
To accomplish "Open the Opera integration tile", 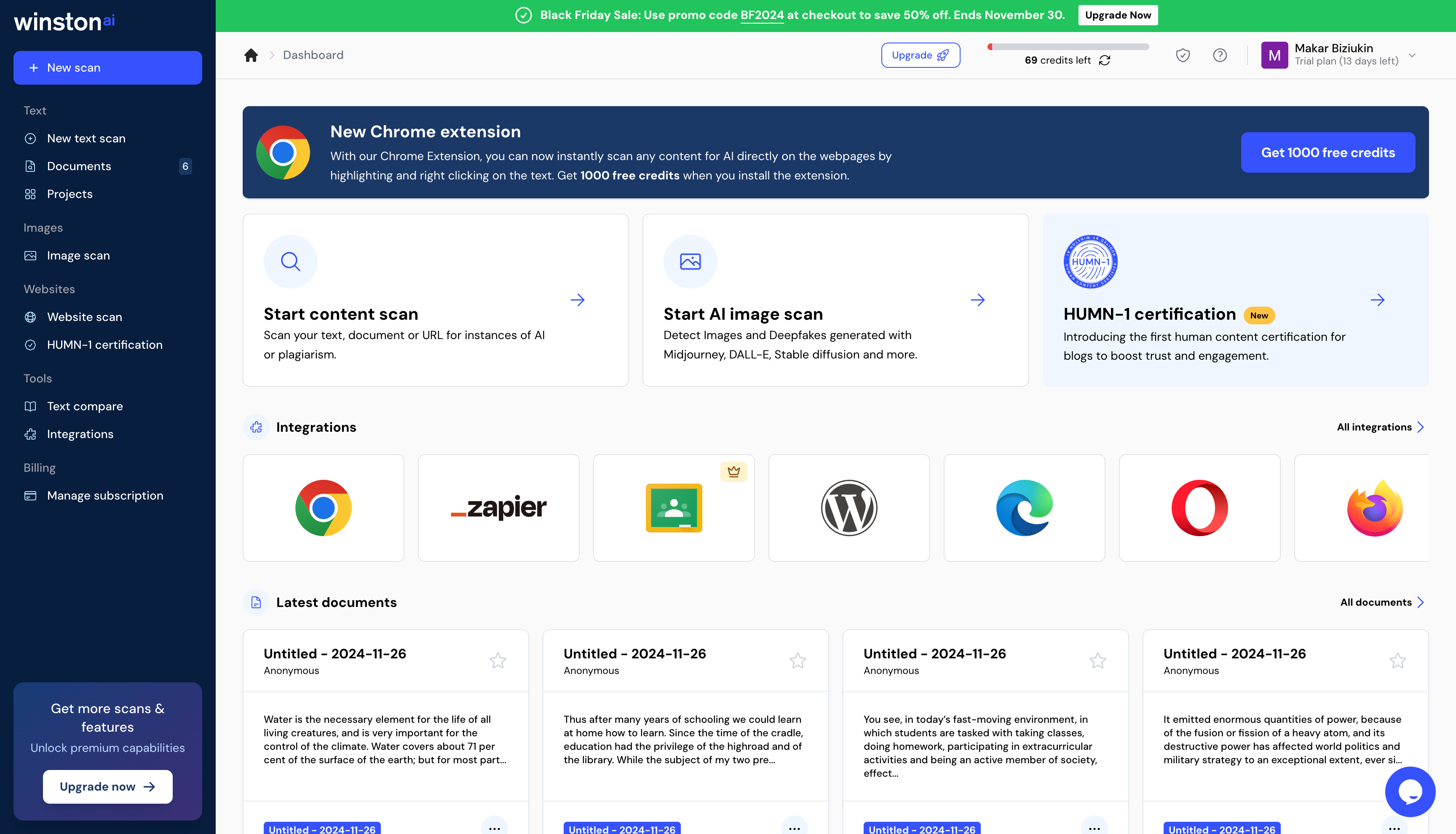I will pyautogui.click(x=1199, y=508).
